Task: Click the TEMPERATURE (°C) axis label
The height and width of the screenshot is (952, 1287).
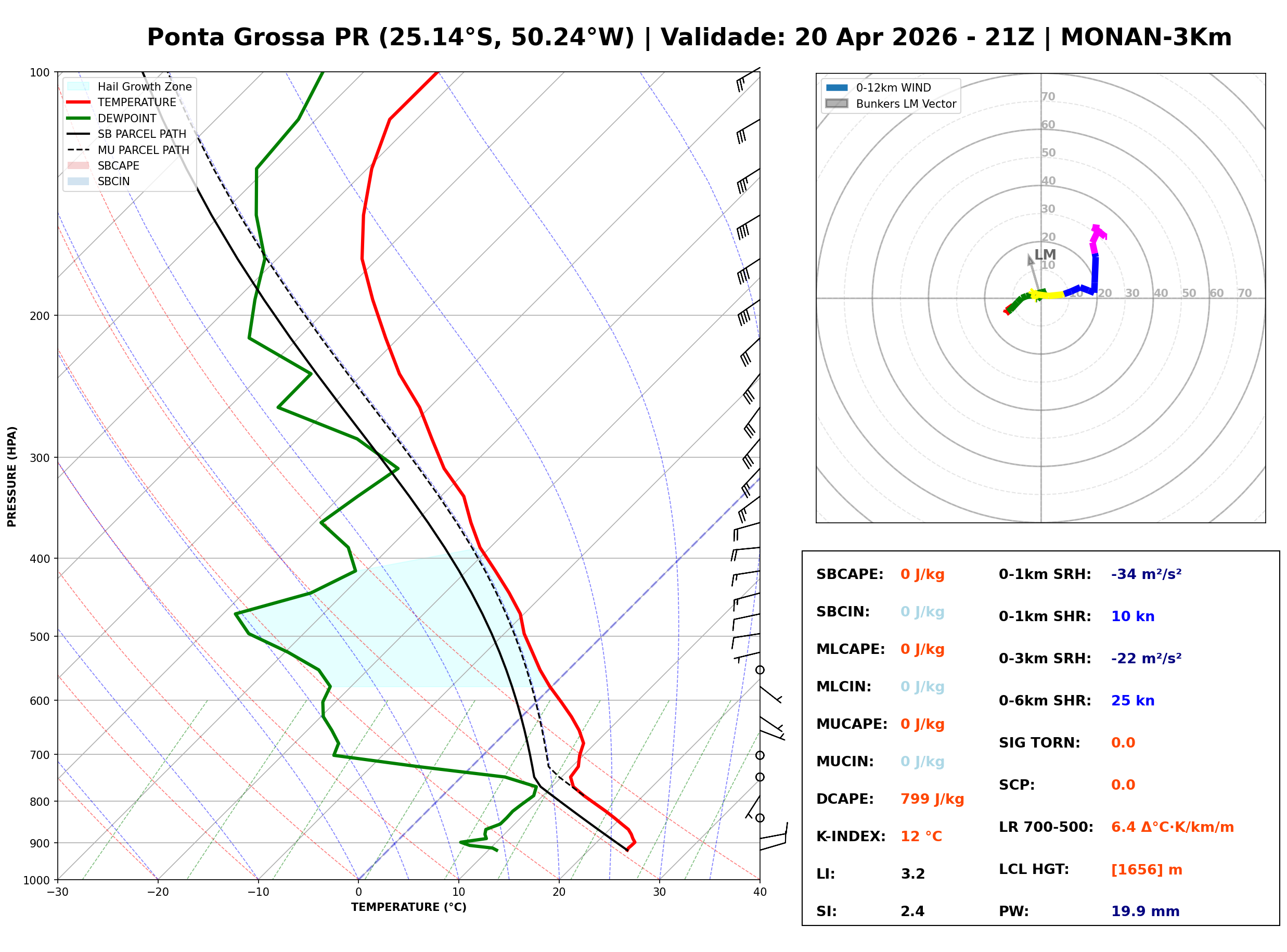Action: pos(409,908)
